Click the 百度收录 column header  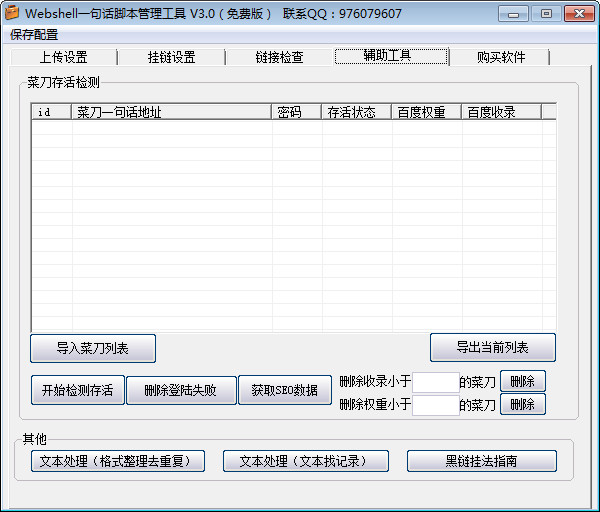(x=501, y=112)
